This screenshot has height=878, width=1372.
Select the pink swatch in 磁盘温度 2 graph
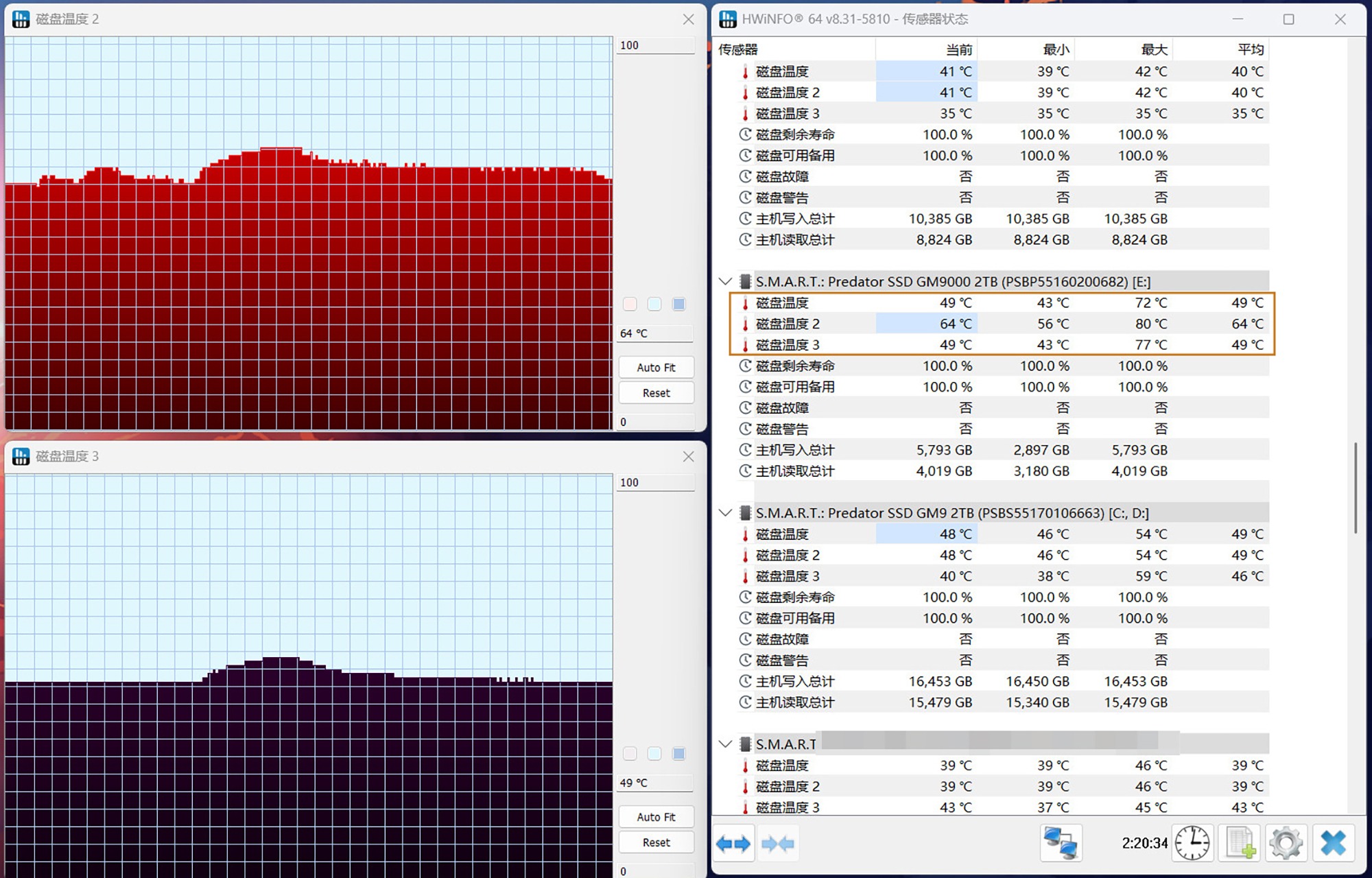pos(630,304)
